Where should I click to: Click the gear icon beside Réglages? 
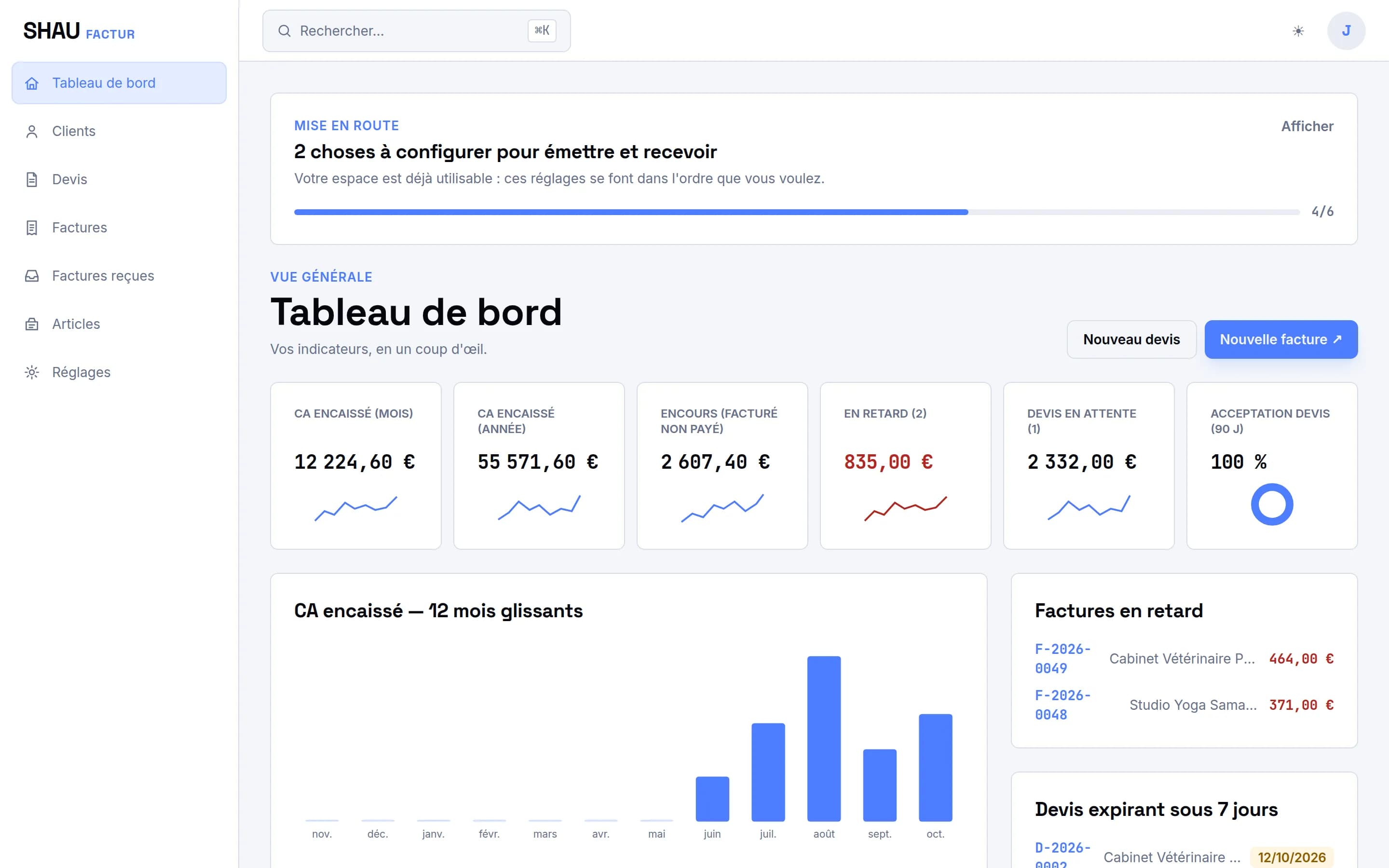pos(31,373)
